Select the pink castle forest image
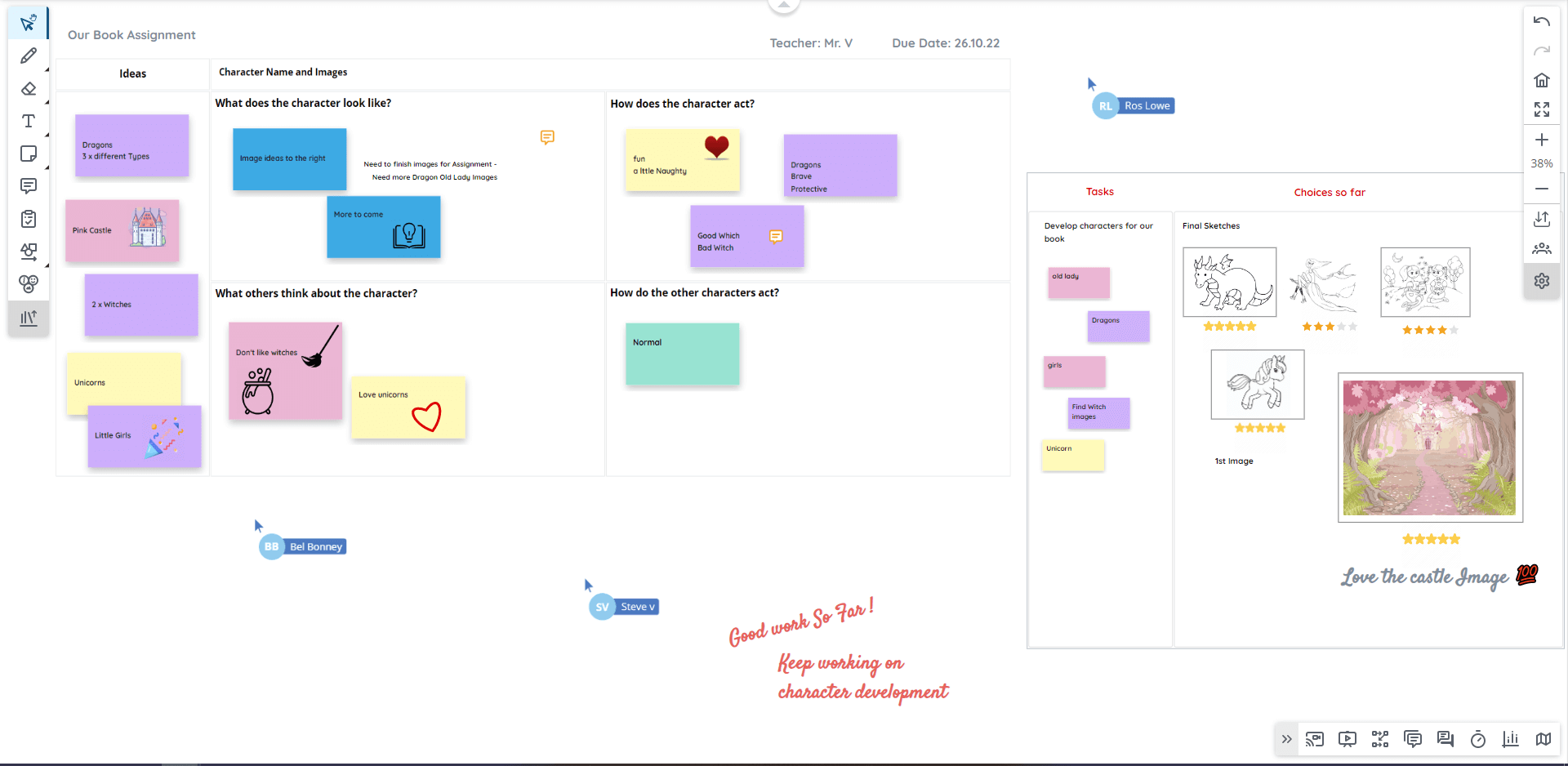Screen dimensions: 1568x766 [x=1430, y=448]
